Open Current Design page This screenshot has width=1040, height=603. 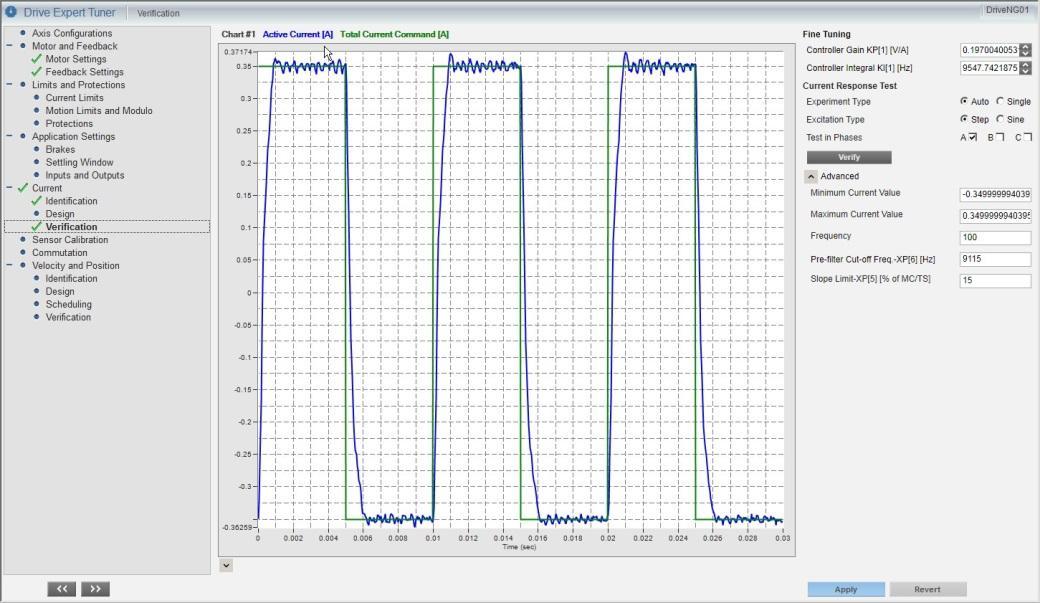pyautogui.click(x=60, y=214)
